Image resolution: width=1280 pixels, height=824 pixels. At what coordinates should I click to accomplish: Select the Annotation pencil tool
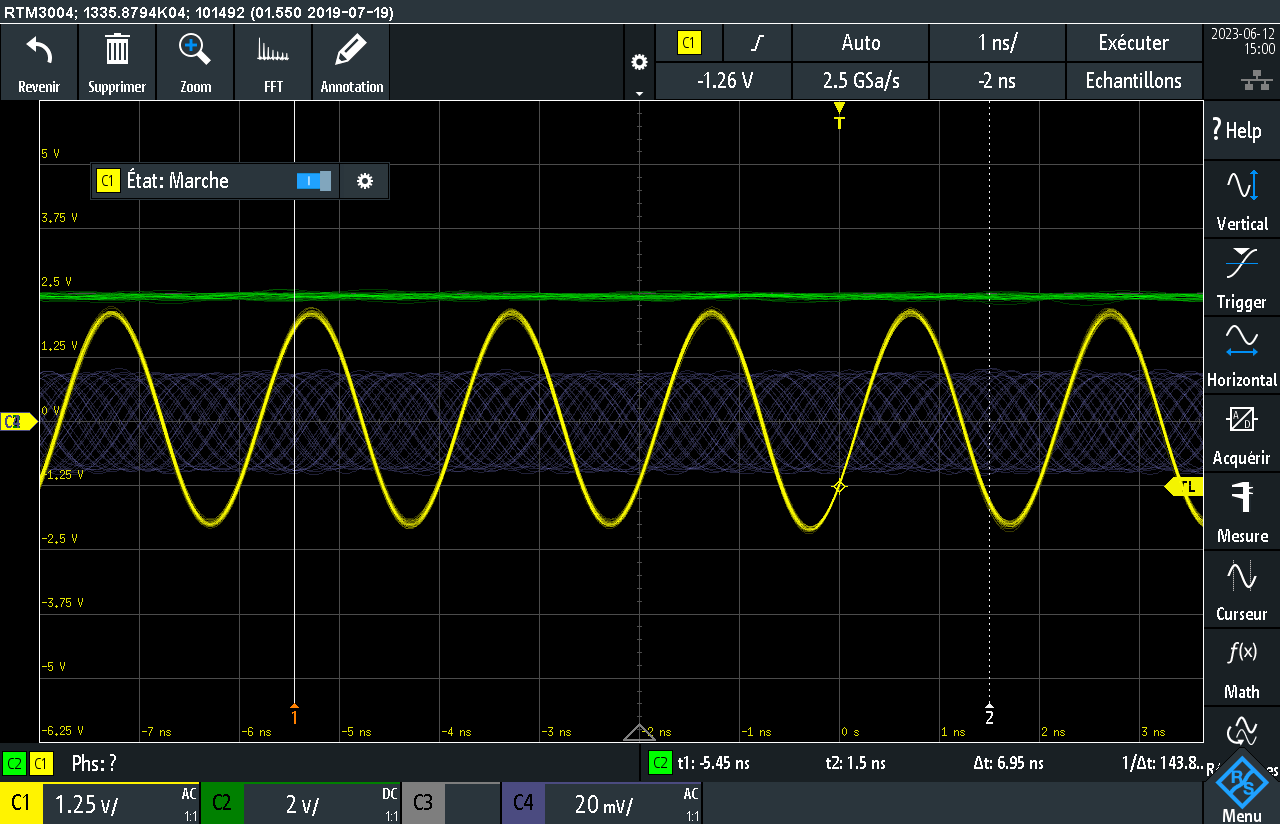pos(351,62)
